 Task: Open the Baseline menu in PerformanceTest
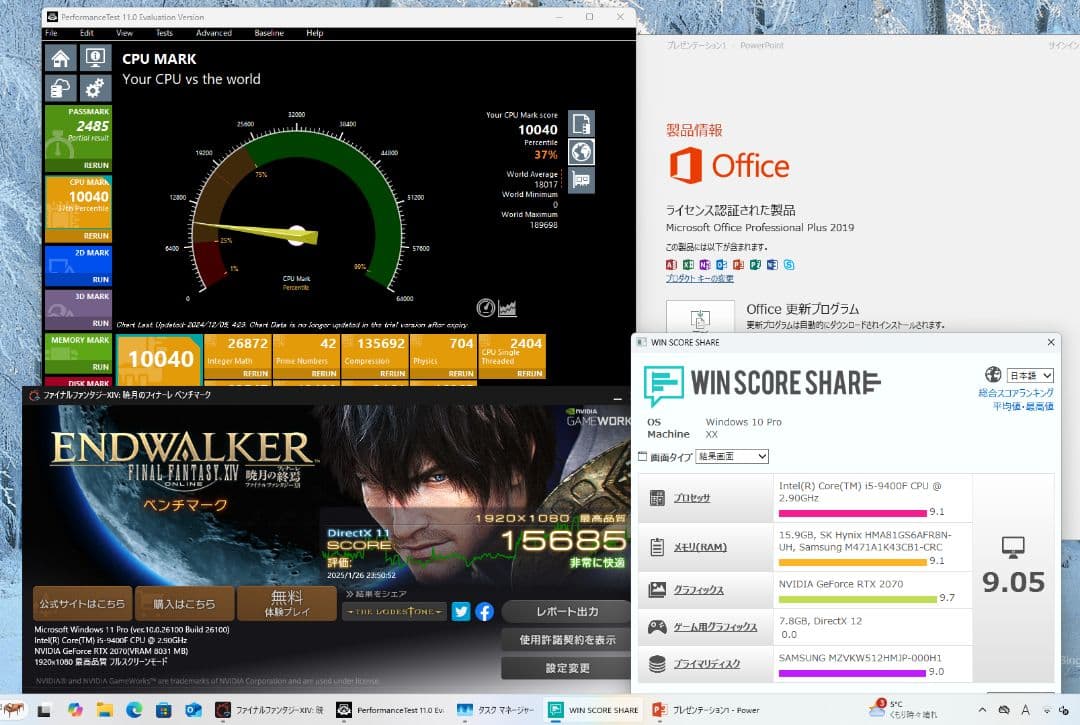pos(268,32)
